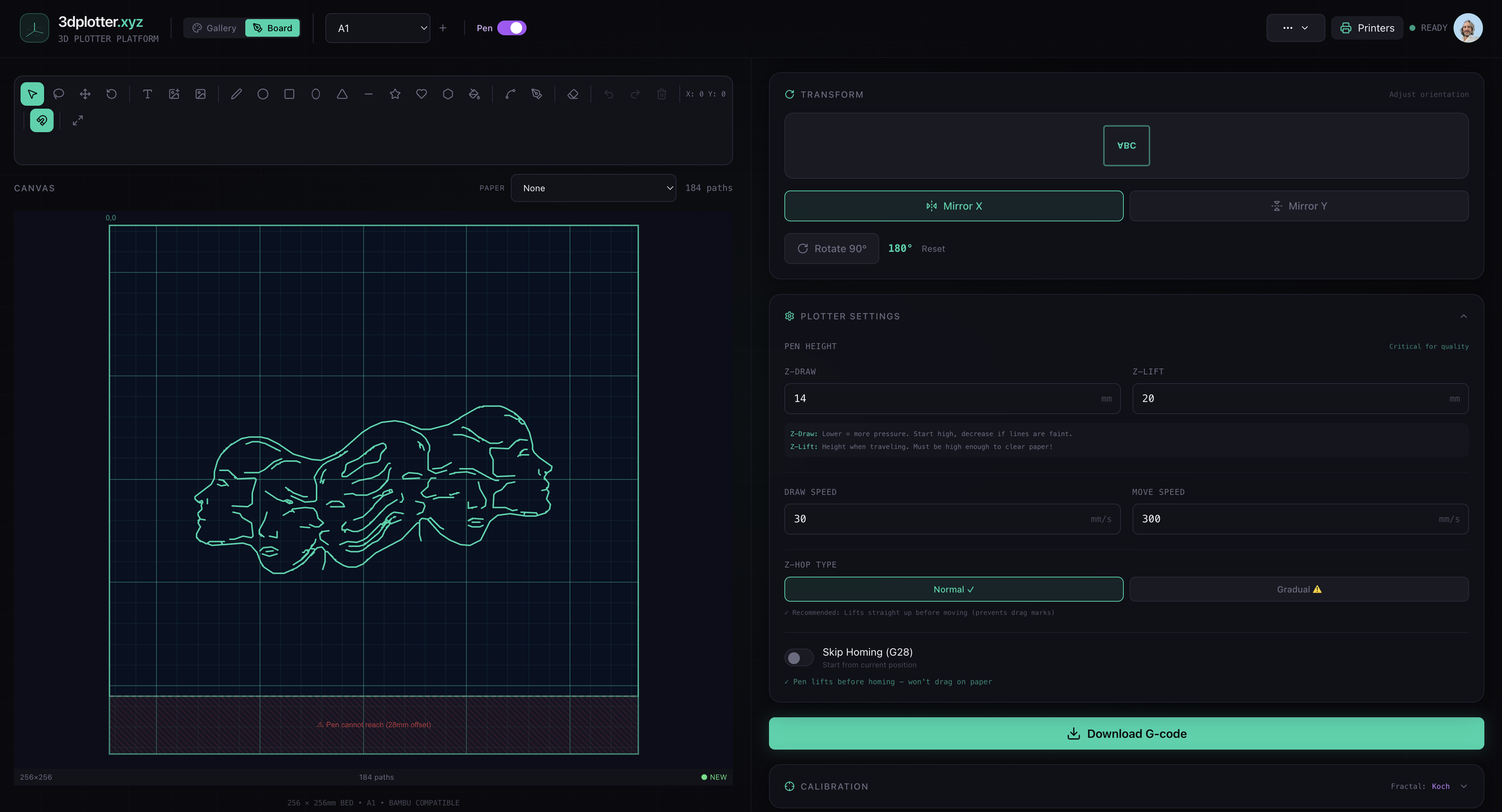The width and height of the screenshot is (1502, 812).
Task: Click the rotate tool in toolbar
Action: [111, 94]
